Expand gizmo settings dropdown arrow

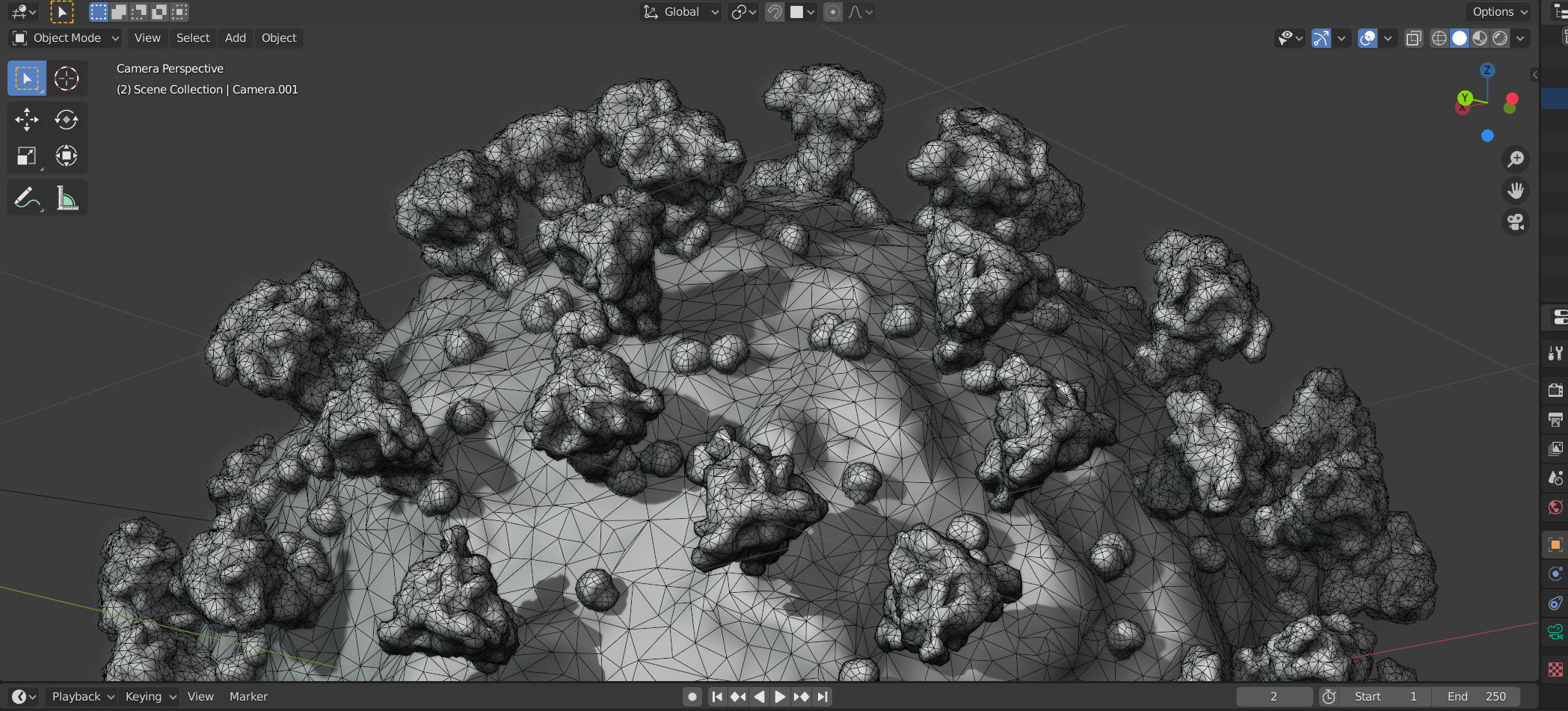click(x=1341, y=38)
